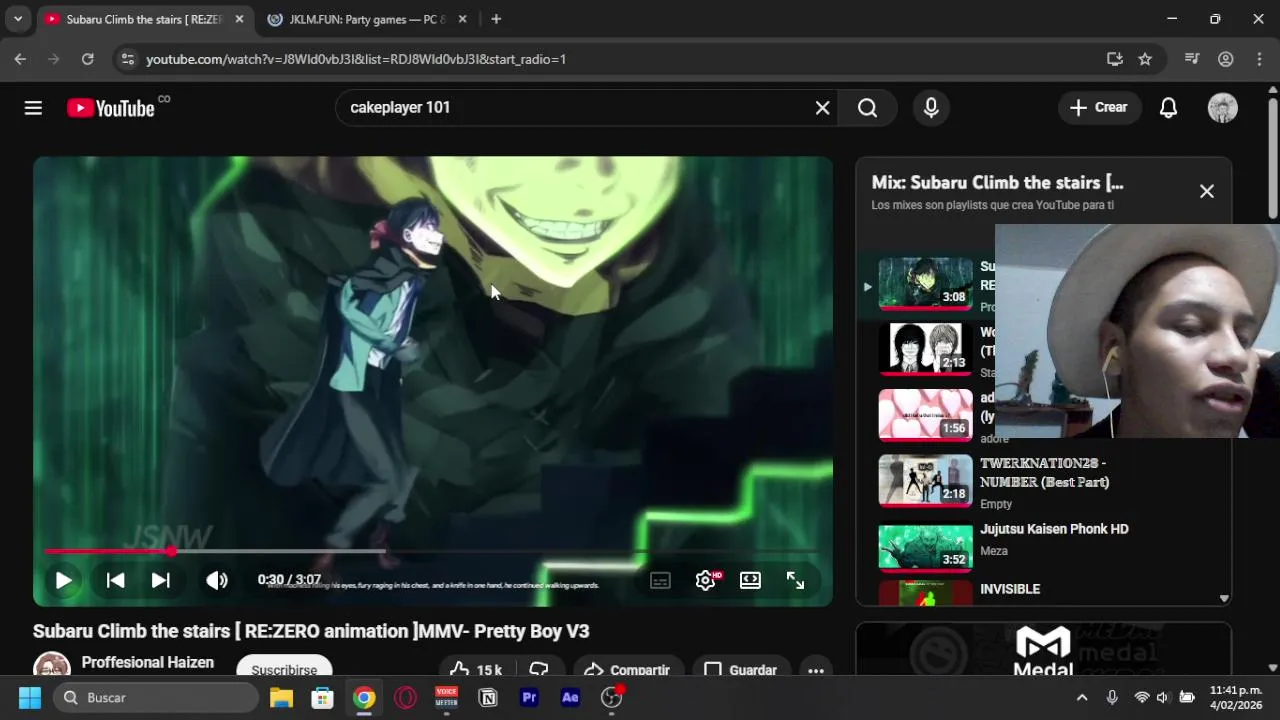Switch to theater mode

tap(750, 580)
